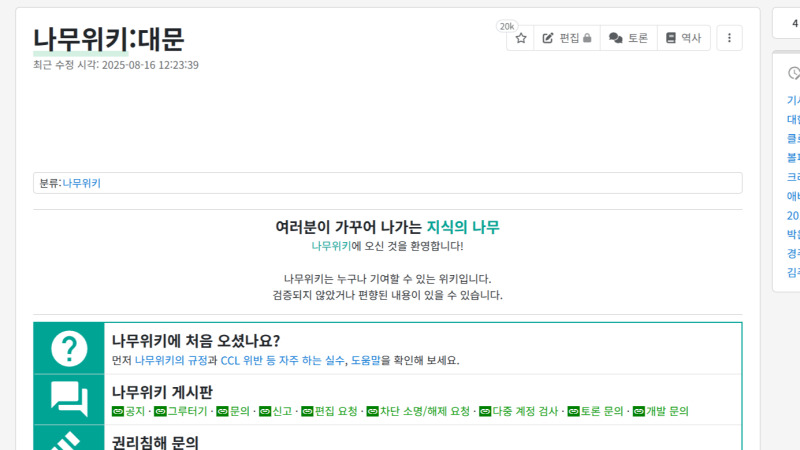Screen dimensions: 800x450
Task: Click the question mark help icon
Action: point(69,348)
